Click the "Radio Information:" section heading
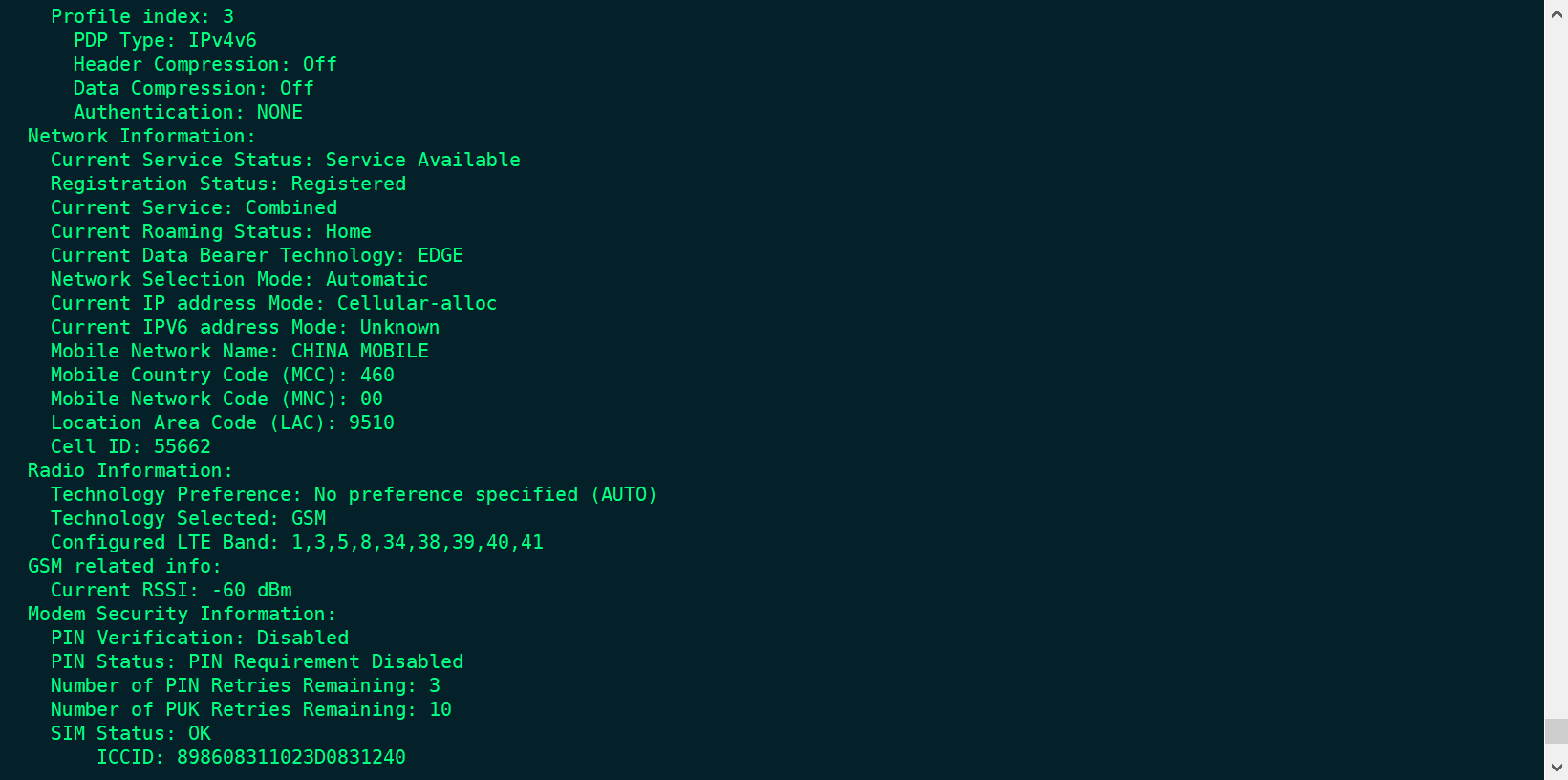 130,470
